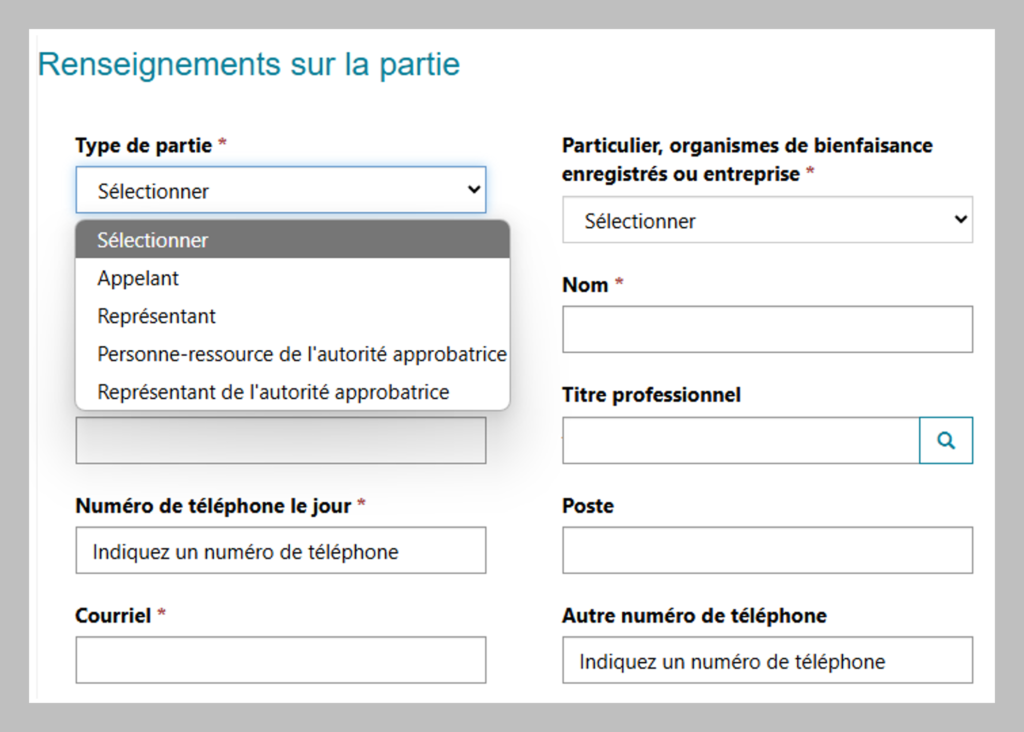Choose the Appelant option from the list
Screen dimensions: 1024x732
click(x=138, y=278)
